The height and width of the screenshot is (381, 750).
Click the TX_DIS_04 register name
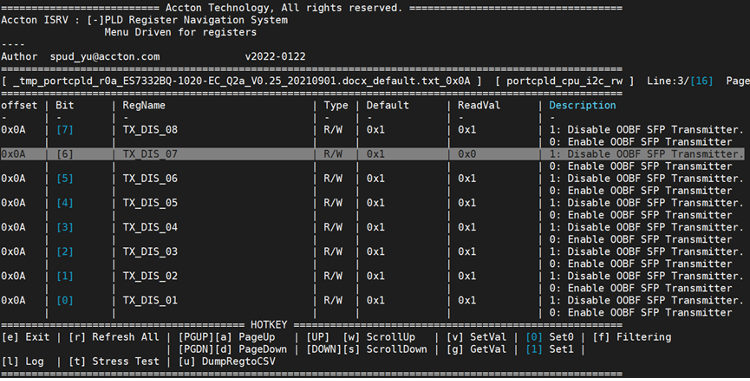pos(150,228)
